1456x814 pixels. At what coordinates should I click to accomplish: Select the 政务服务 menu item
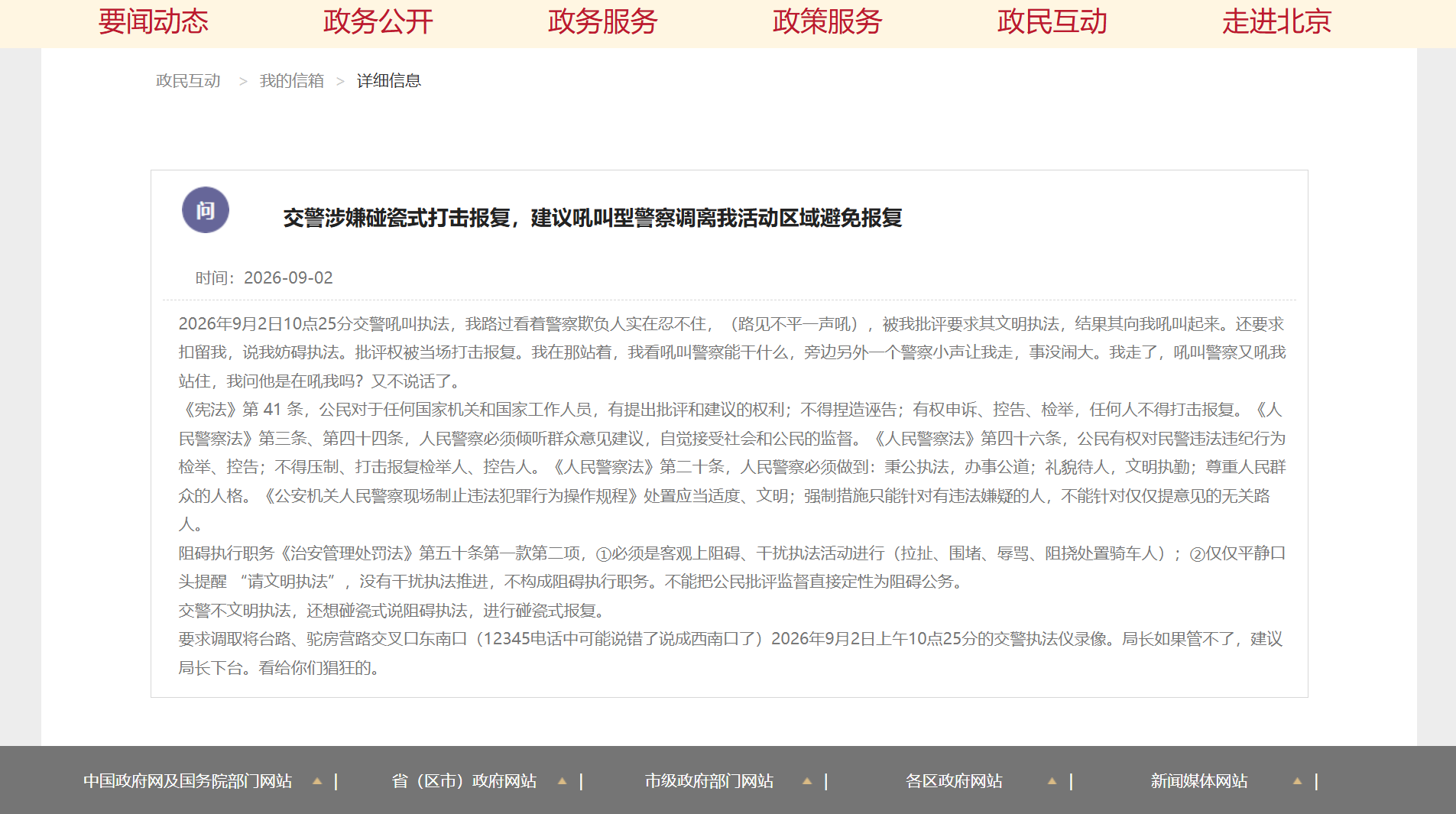(602, 21)
